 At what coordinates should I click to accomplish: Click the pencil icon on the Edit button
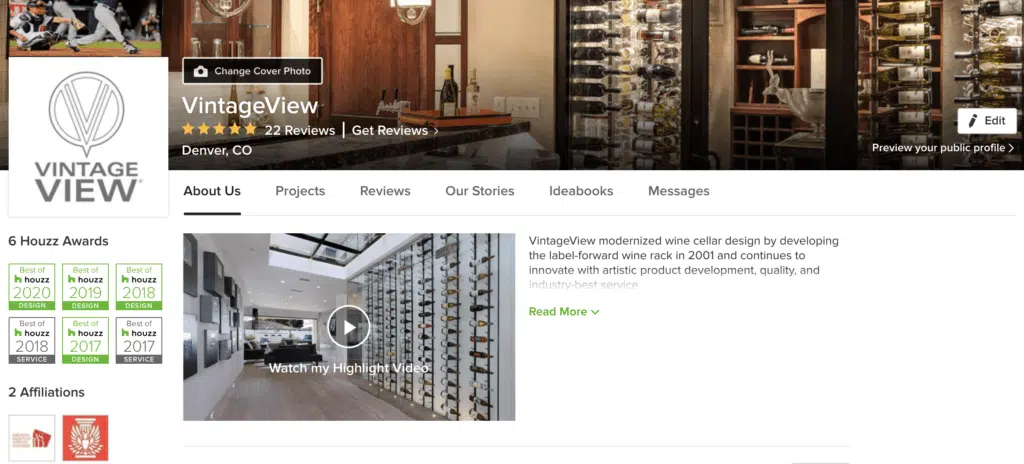point(972,121)
